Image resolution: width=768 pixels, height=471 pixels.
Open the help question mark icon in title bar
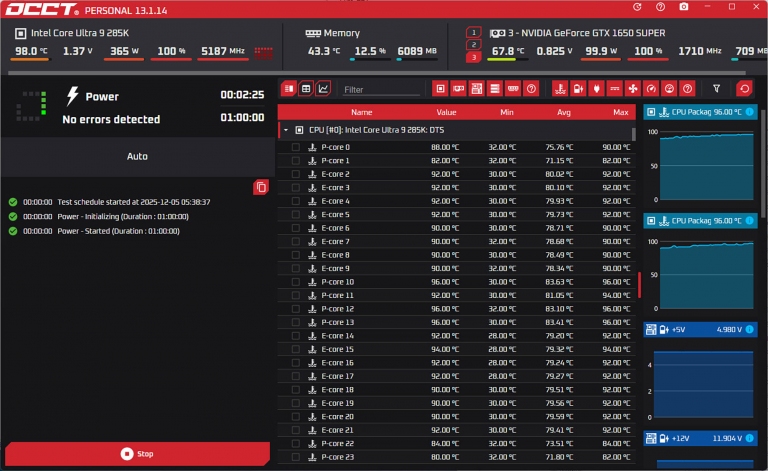[x=661, y=7]
